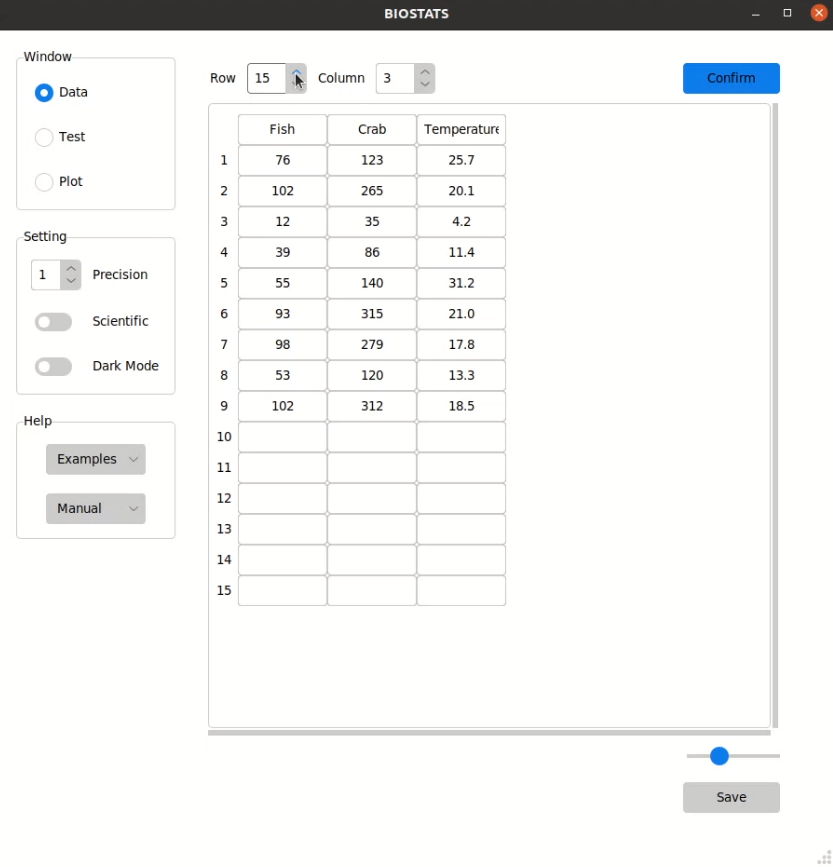
Task: Click the vertical scrollbar of the table
Action: point(775,415)
